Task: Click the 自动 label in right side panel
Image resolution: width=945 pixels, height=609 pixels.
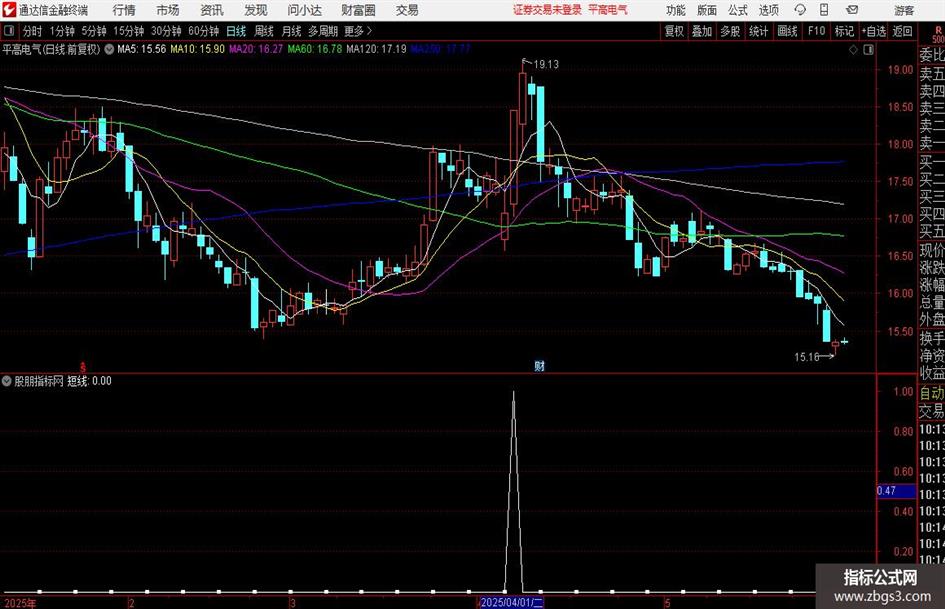Action: (932, 393)
